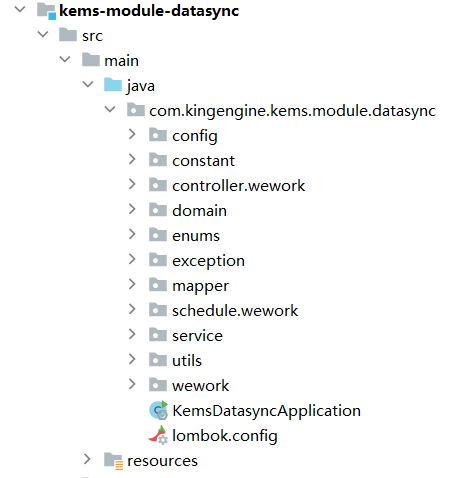Click the wework package icon
The height and width of the screenshot is (478, 467).
click(158, 385)
